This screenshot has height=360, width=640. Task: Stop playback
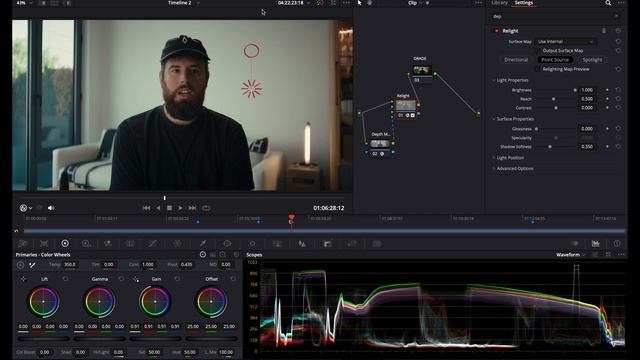(x=169, y=208)
